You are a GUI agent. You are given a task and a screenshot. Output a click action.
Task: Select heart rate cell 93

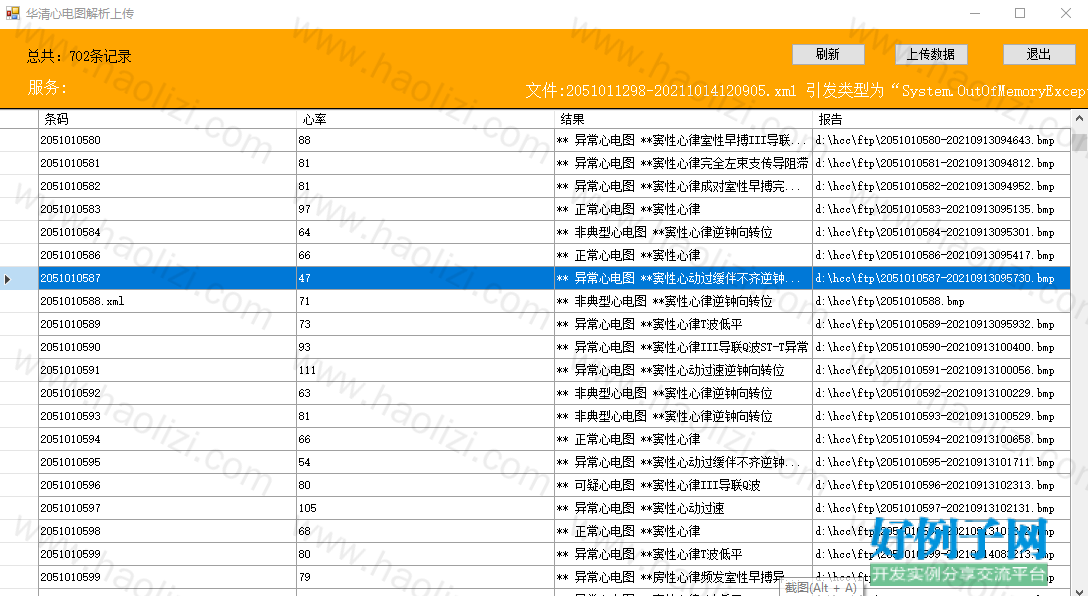[x=425, y=347]
